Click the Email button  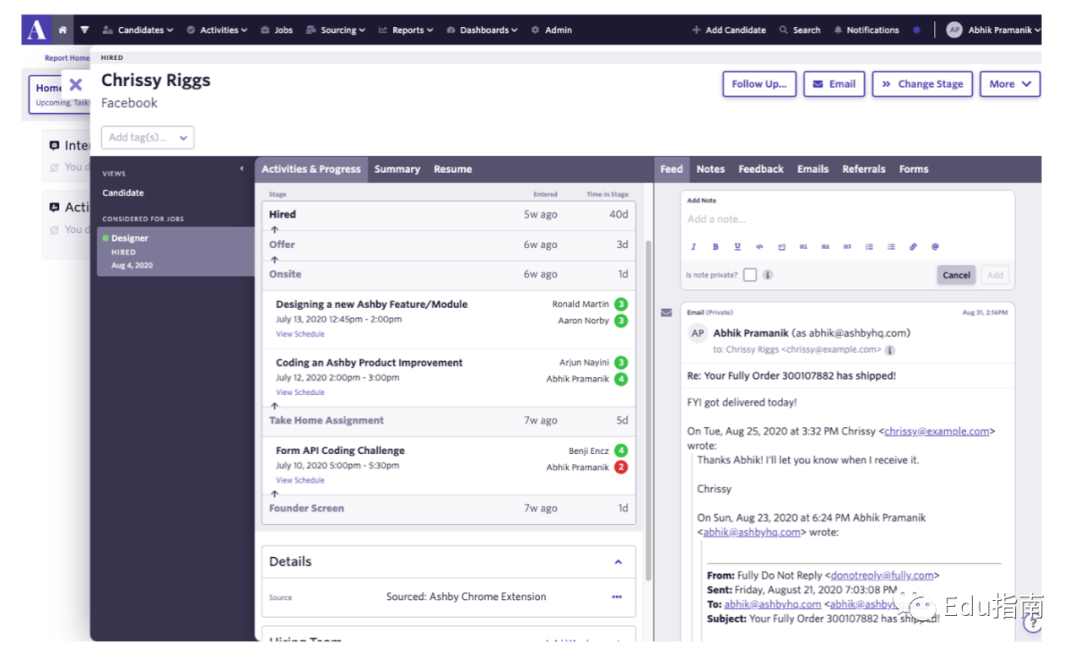834,84
